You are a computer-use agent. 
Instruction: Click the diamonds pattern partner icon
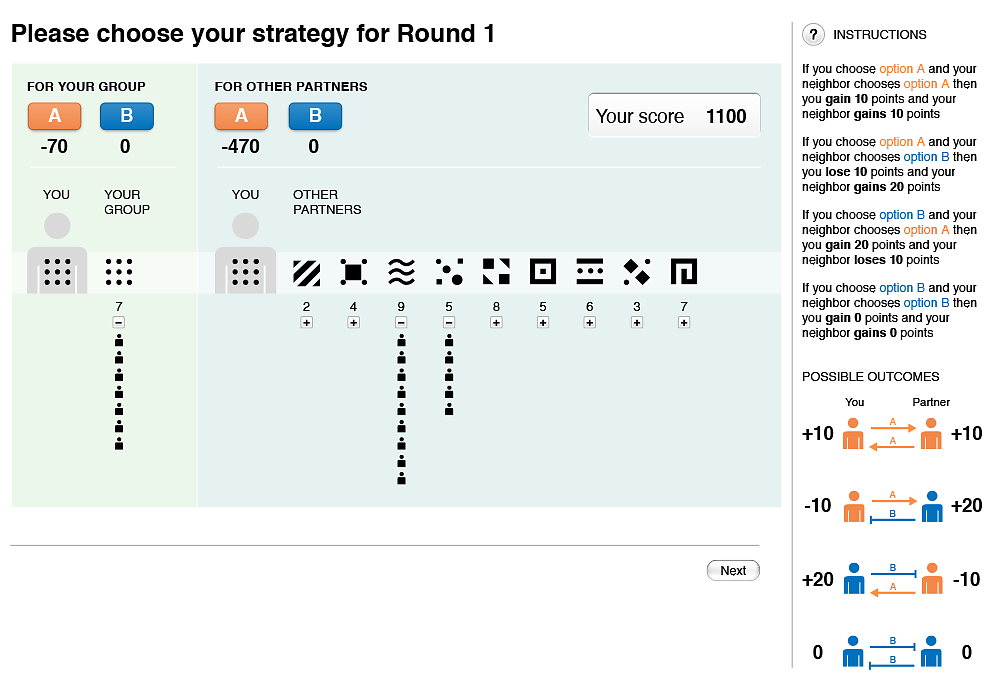(636, 272)
